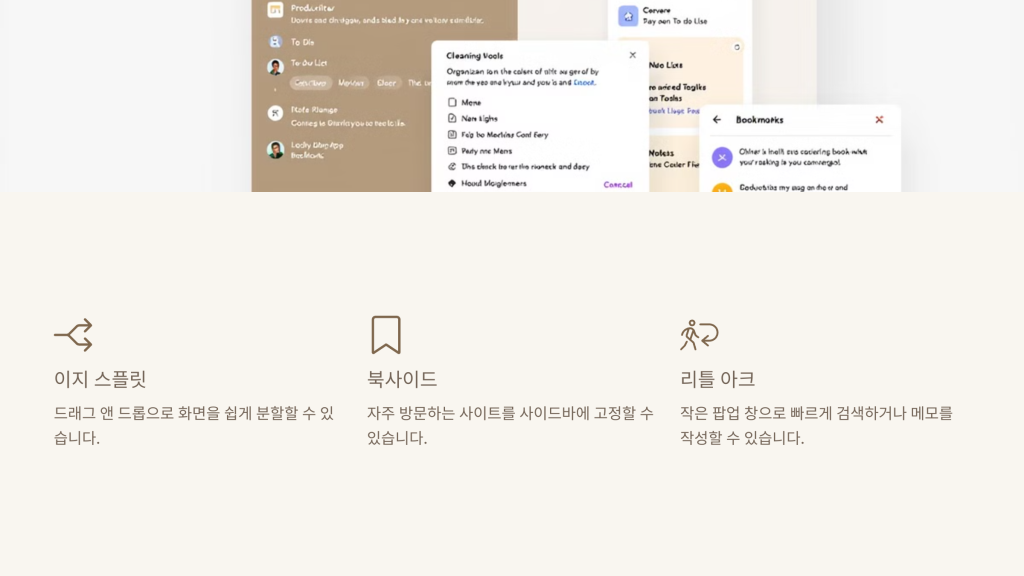Click the first pill button under To Do List
Image resolution: width=1024 pixels, height=576 pixels.
pyautogui.click(x=310, y=83)
